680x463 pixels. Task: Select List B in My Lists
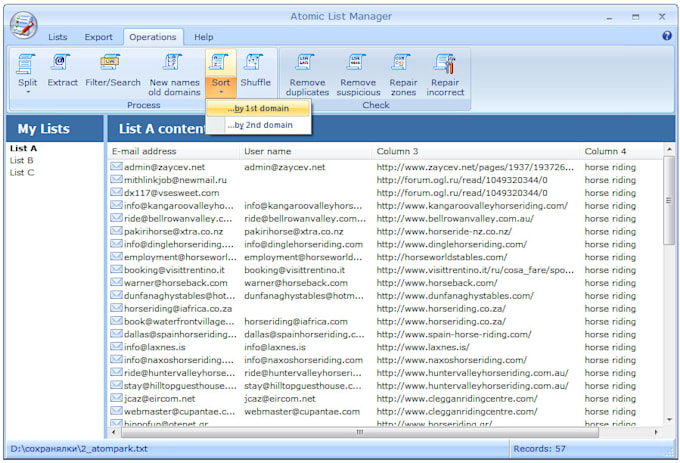[22, 160]
